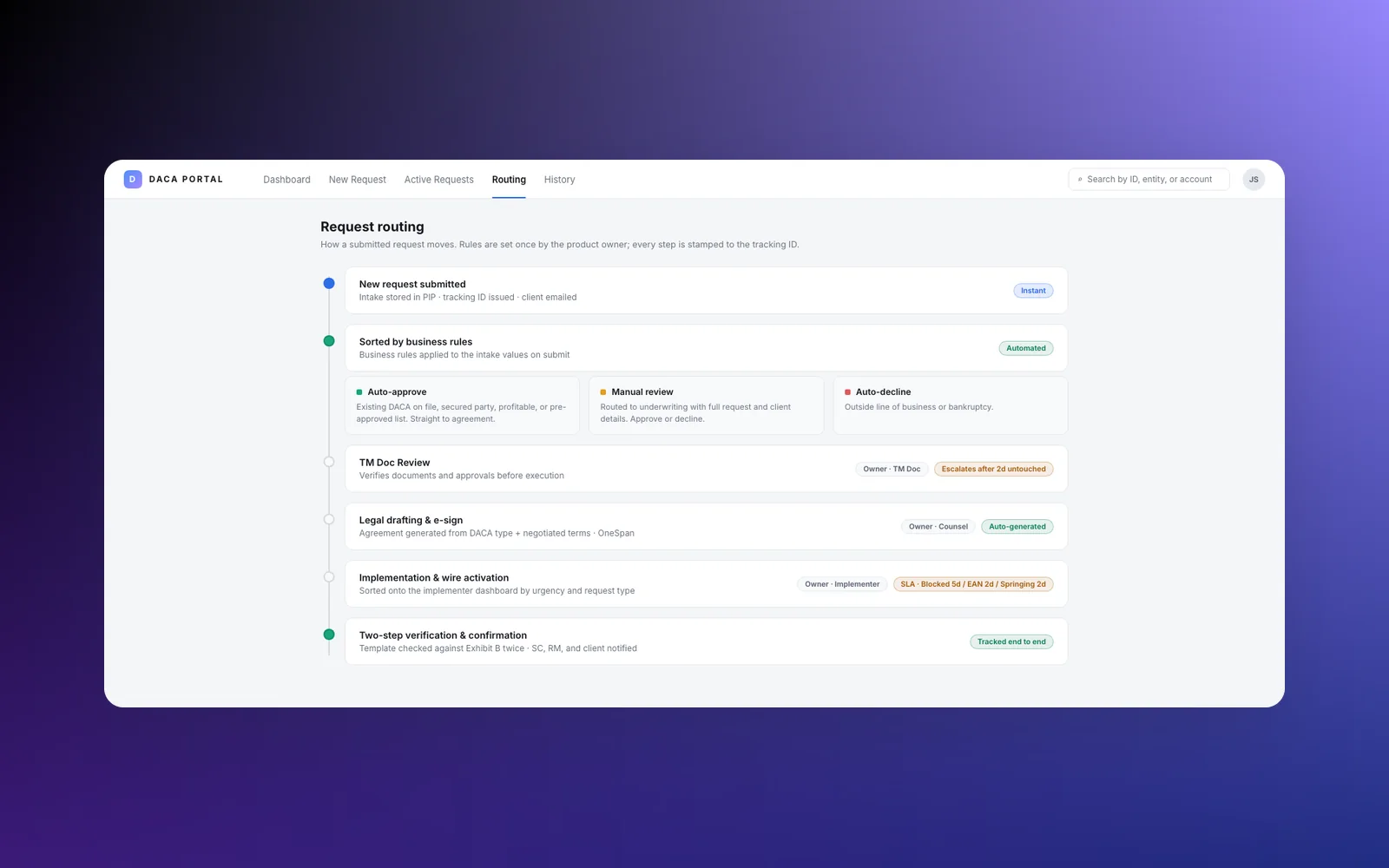Select the Routing tab
This screenshot has width=1389, height=868.
point(509,180)
